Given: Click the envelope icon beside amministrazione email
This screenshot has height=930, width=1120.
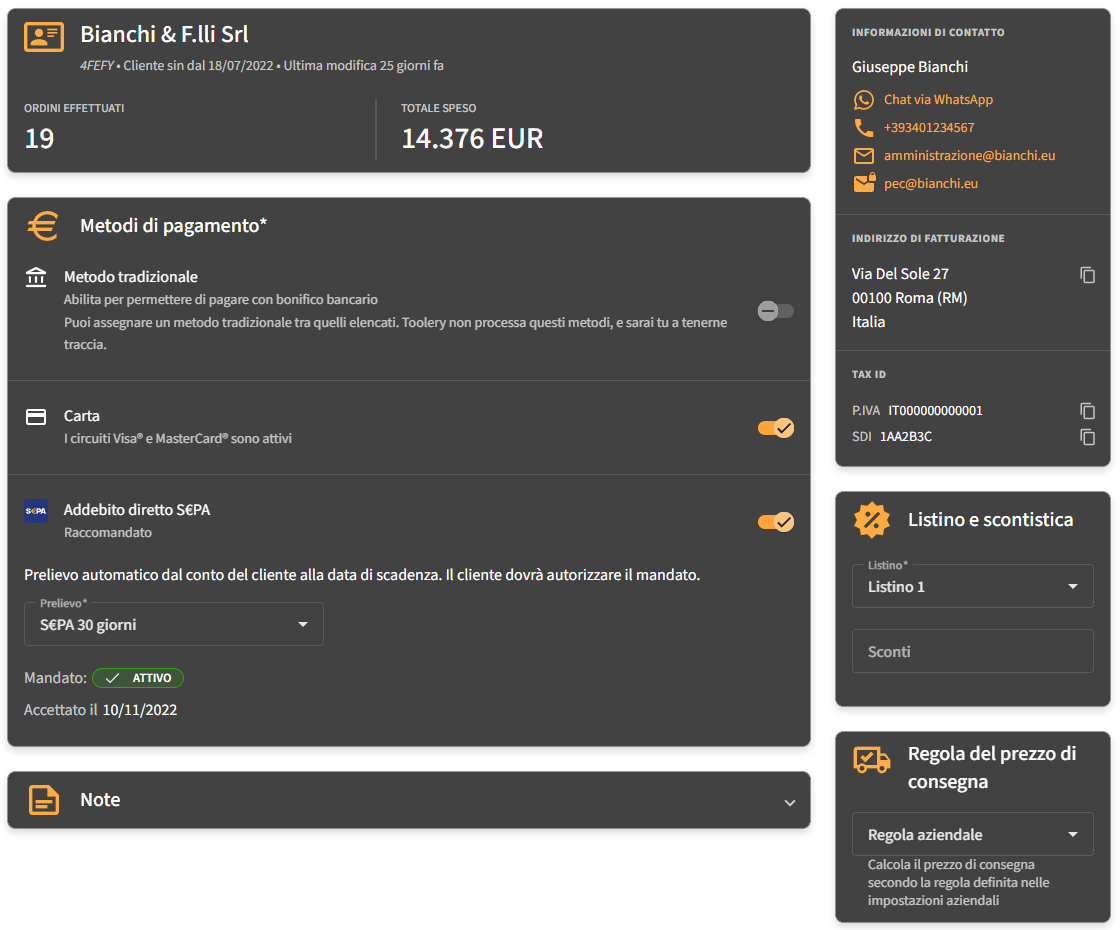Looking at the screenshot, I should click(863, 156).
